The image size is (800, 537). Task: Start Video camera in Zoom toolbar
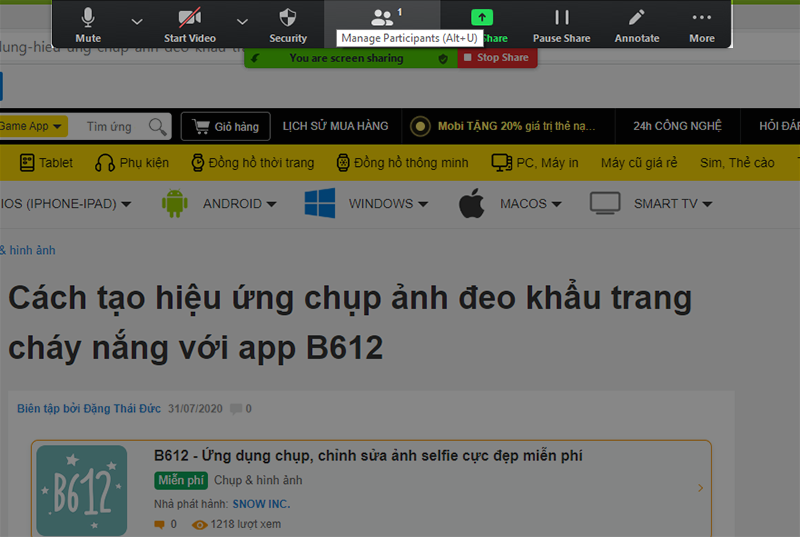[x=189, y=24]
